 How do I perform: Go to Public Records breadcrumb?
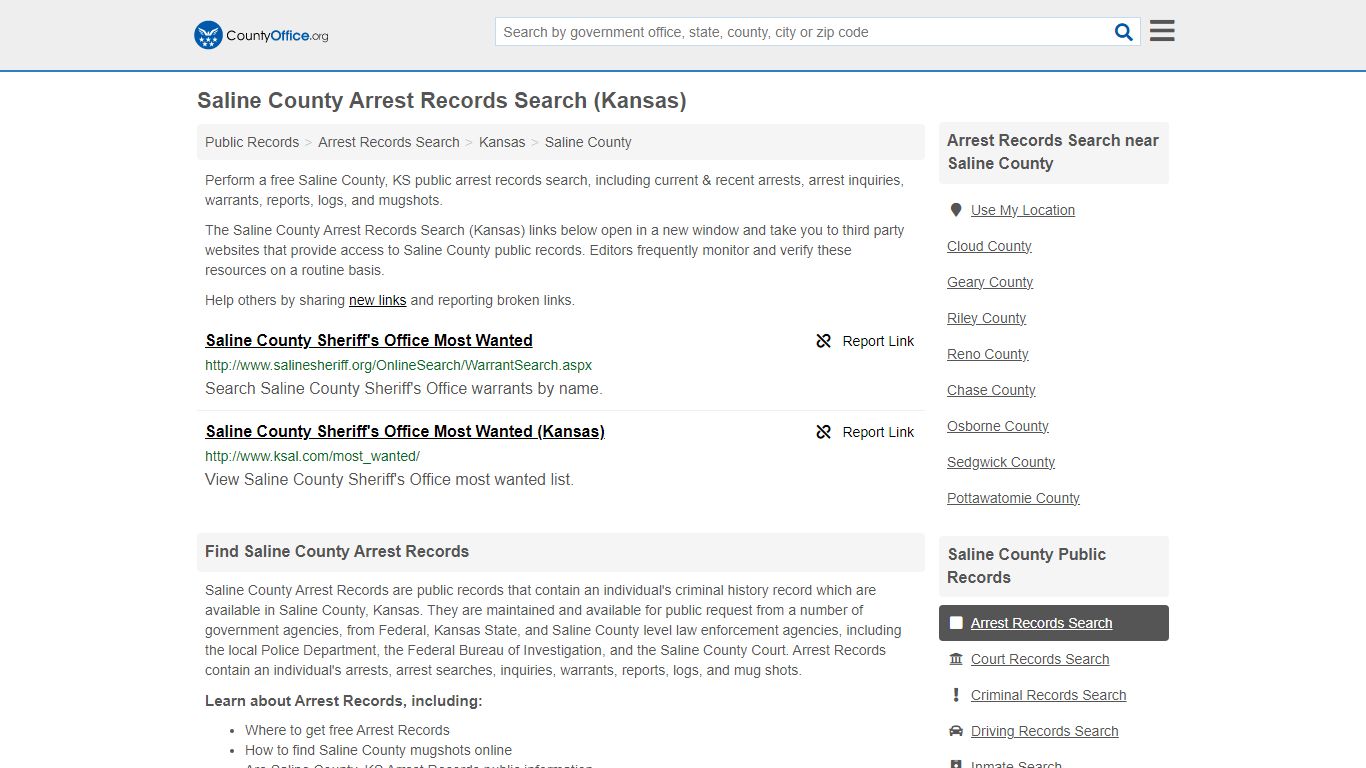252,142
